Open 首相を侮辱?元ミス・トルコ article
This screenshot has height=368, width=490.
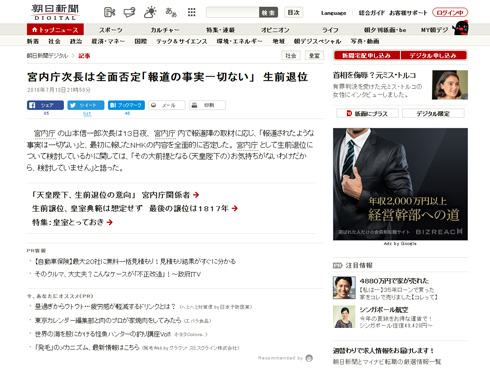tap(375, 75)
